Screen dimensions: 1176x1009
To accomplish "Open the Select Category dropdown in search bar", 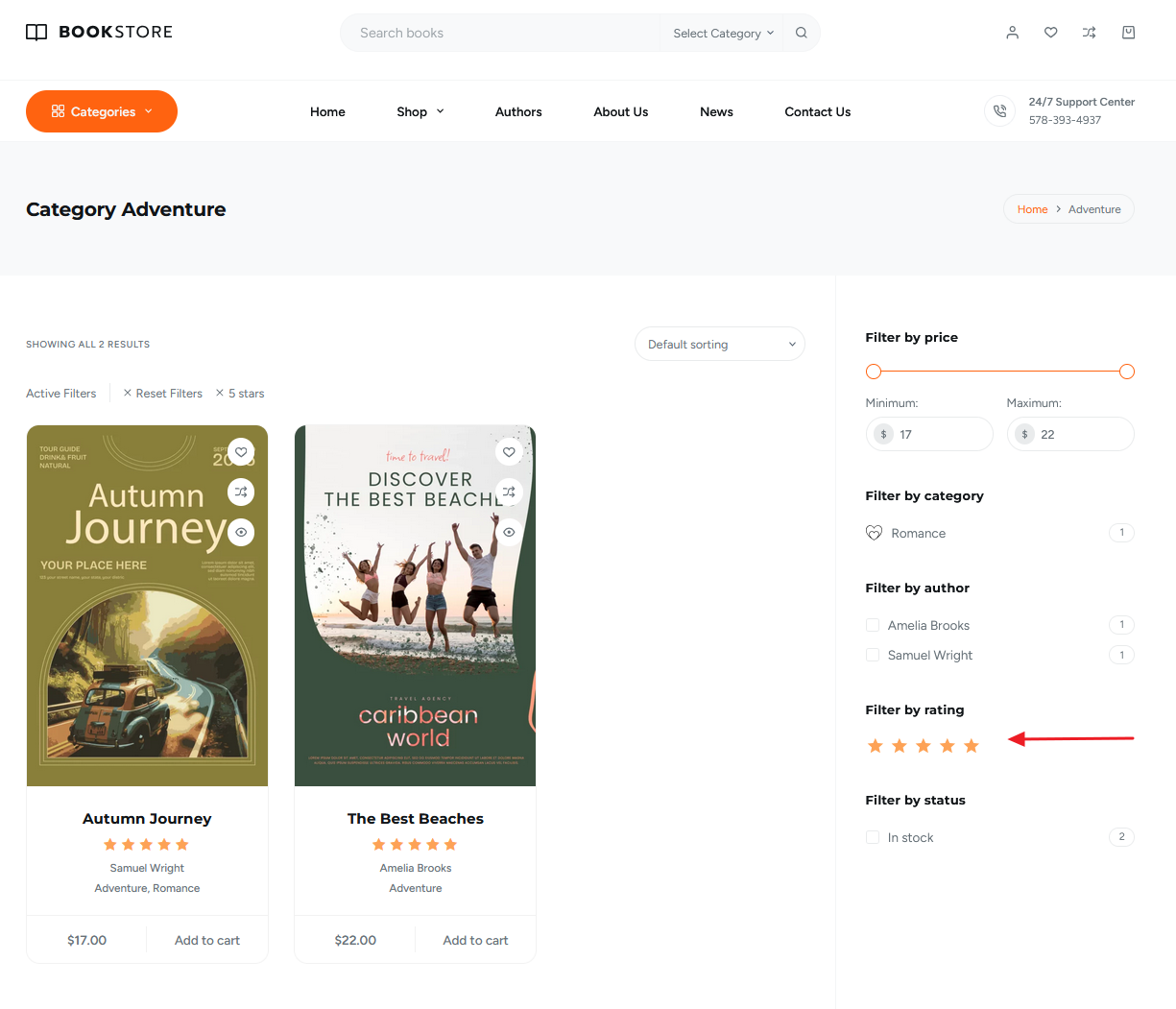I will (721, 32).
